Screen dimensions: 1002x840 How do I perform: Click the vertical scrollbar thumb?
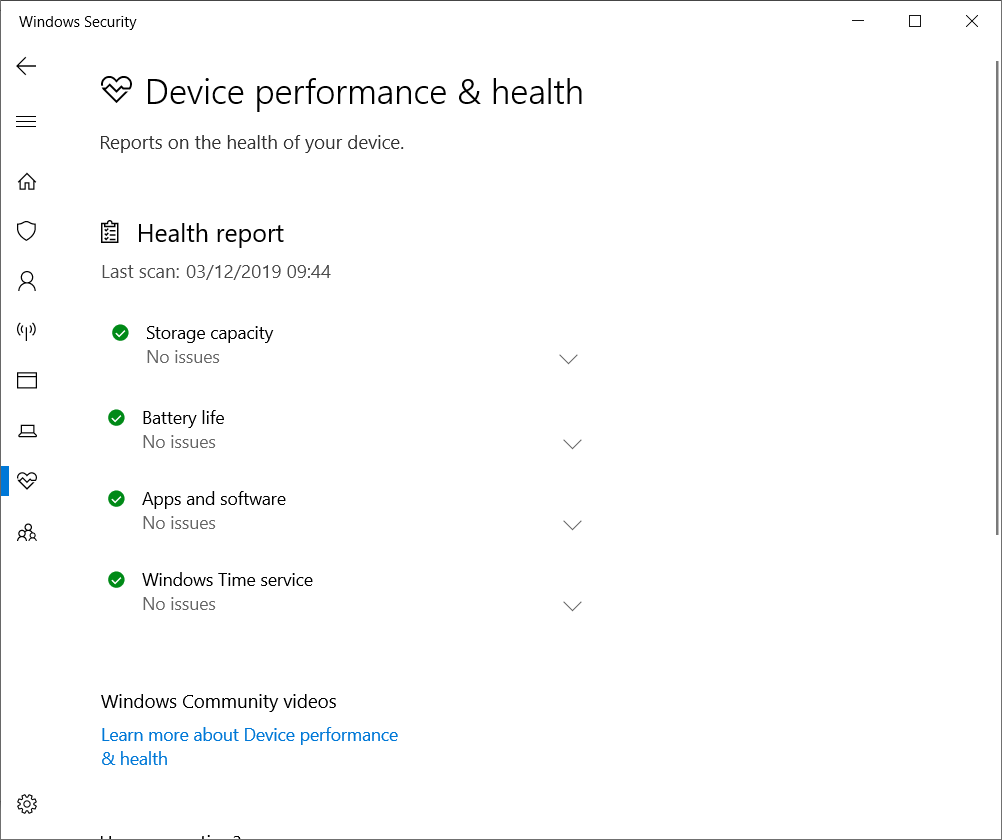tap(998, 298)
